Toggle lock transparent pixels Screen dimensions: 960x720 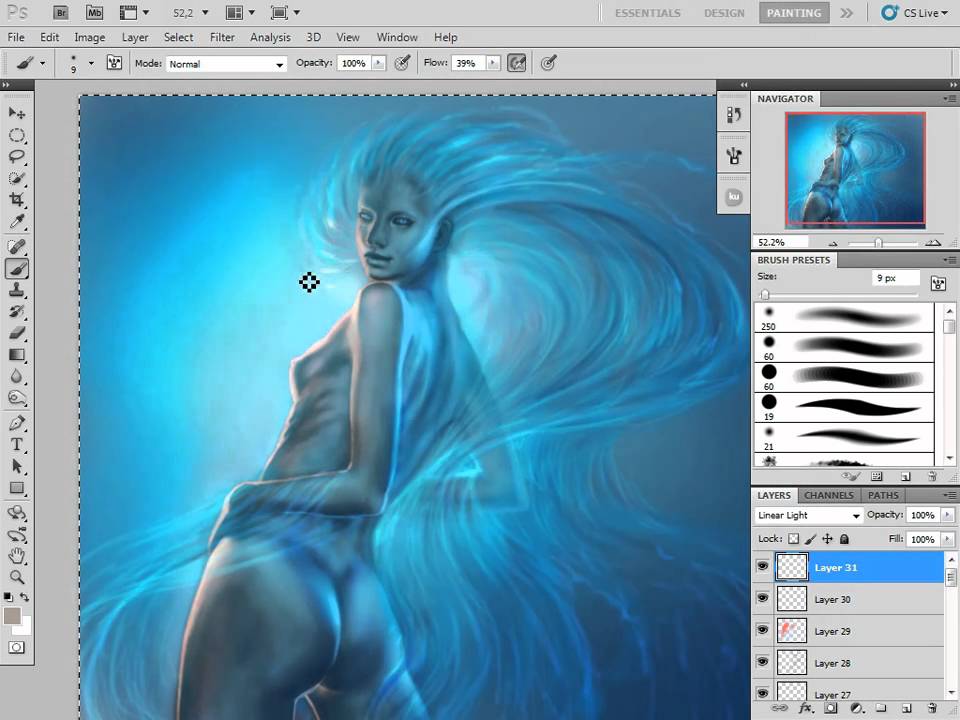(x=793, y=539)
